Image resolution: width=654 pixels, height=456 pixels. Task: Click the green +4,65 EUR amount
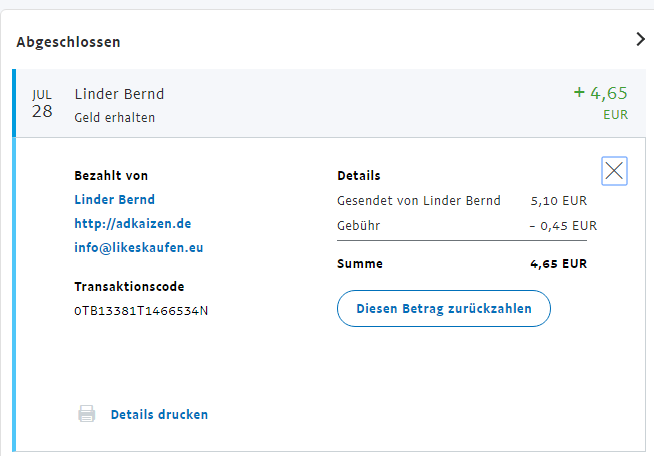(601, 94)
